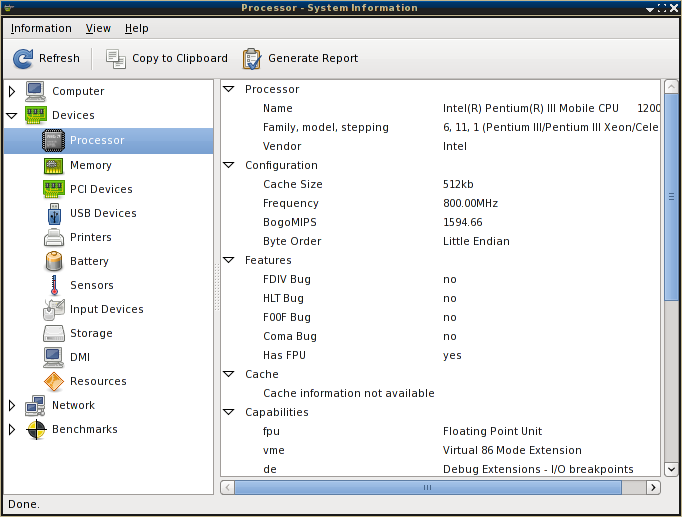Select USB Devices in the sidebar
Screen dimensions: 682x517
click(108, 213)
